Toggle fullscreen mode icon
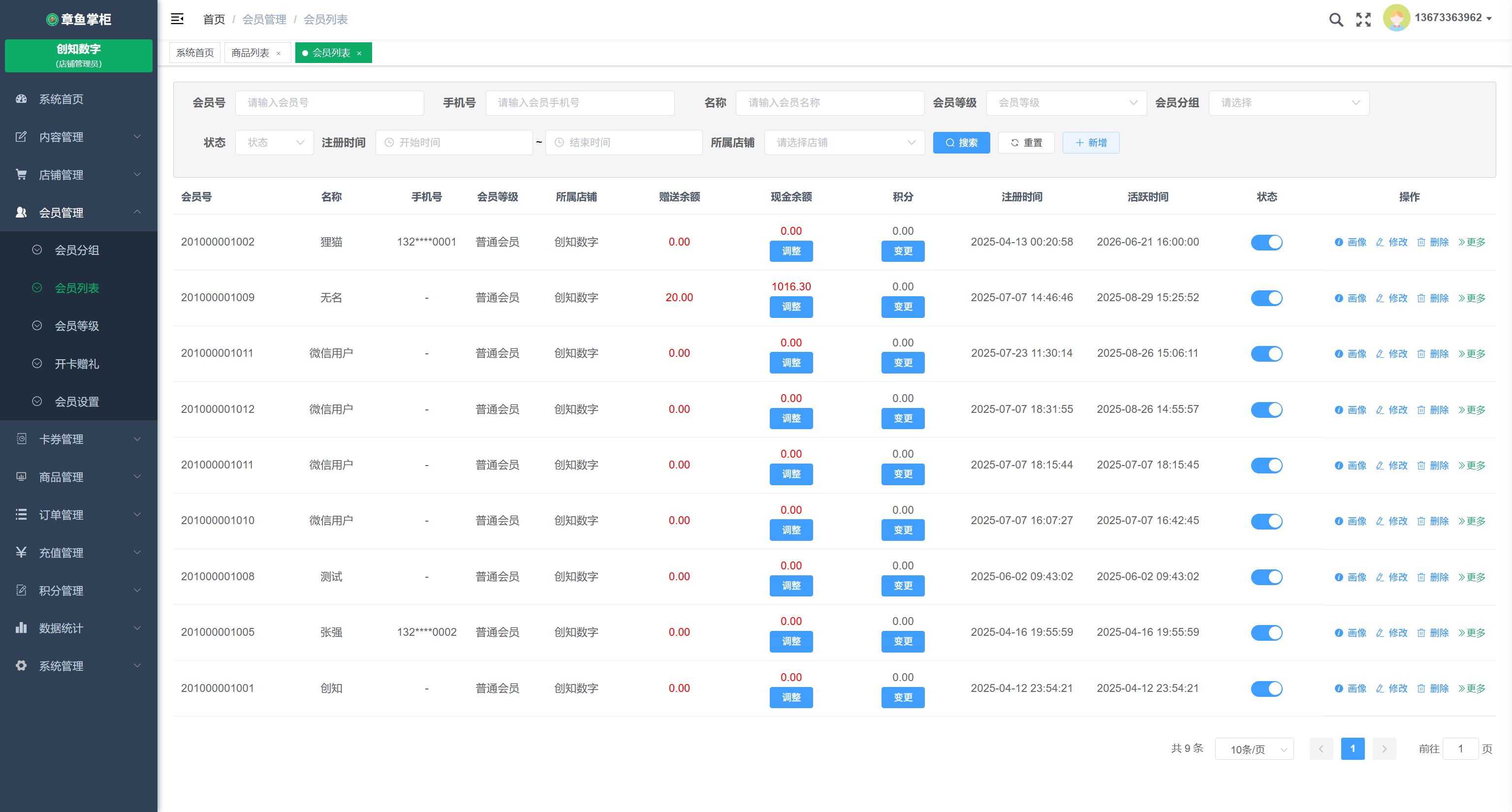Image resolution: width=1512 pixels, height=812 pixels. click(x=1363, y=20)
